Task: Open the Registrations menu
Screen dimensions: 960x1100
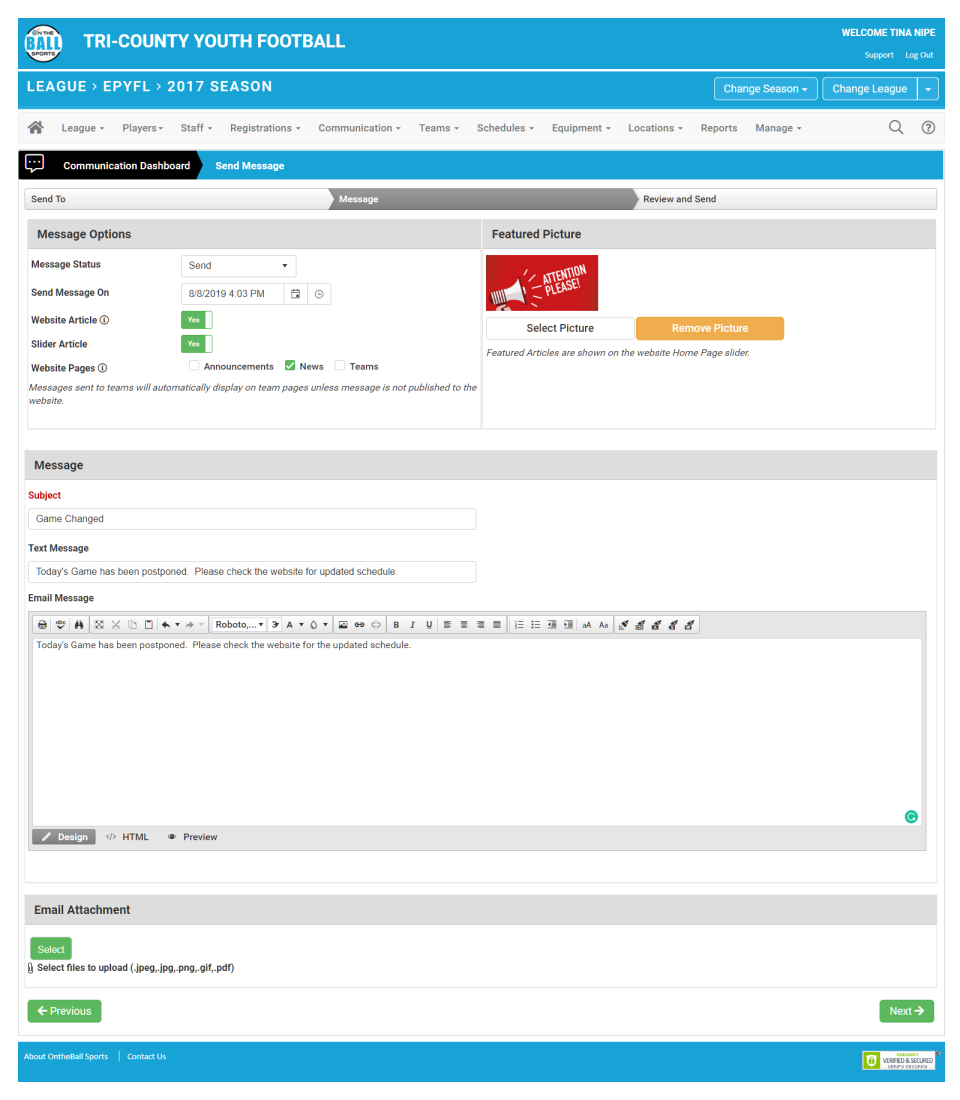Action: pos(265,128)
